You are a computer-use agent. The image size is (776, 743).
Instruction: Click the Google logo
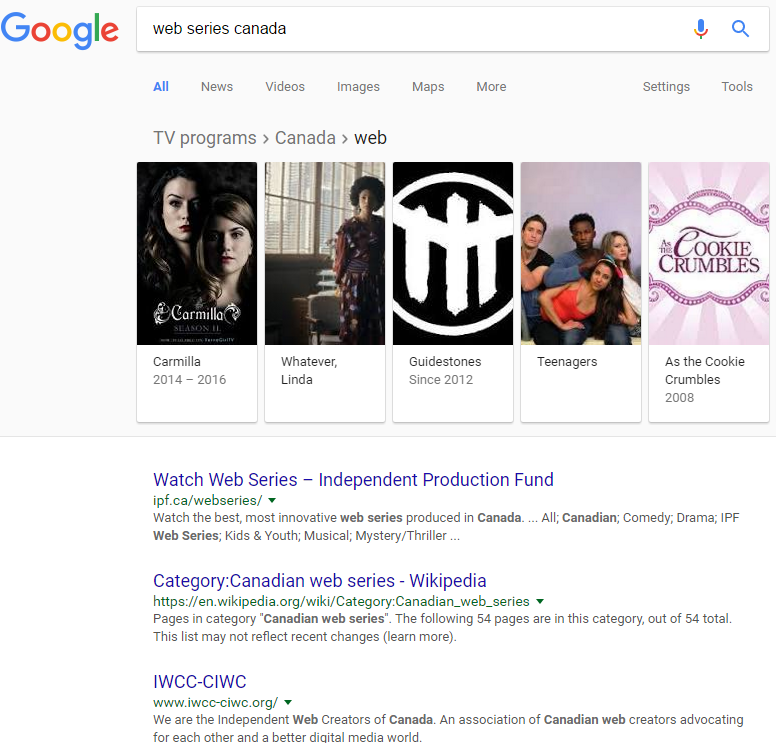point(59,30)
